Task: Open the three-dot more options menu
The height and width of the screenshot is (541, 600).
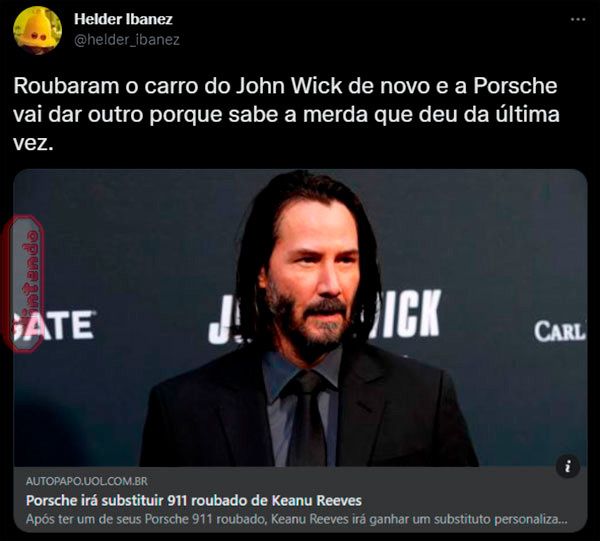Action: click(x=578, y=19)
